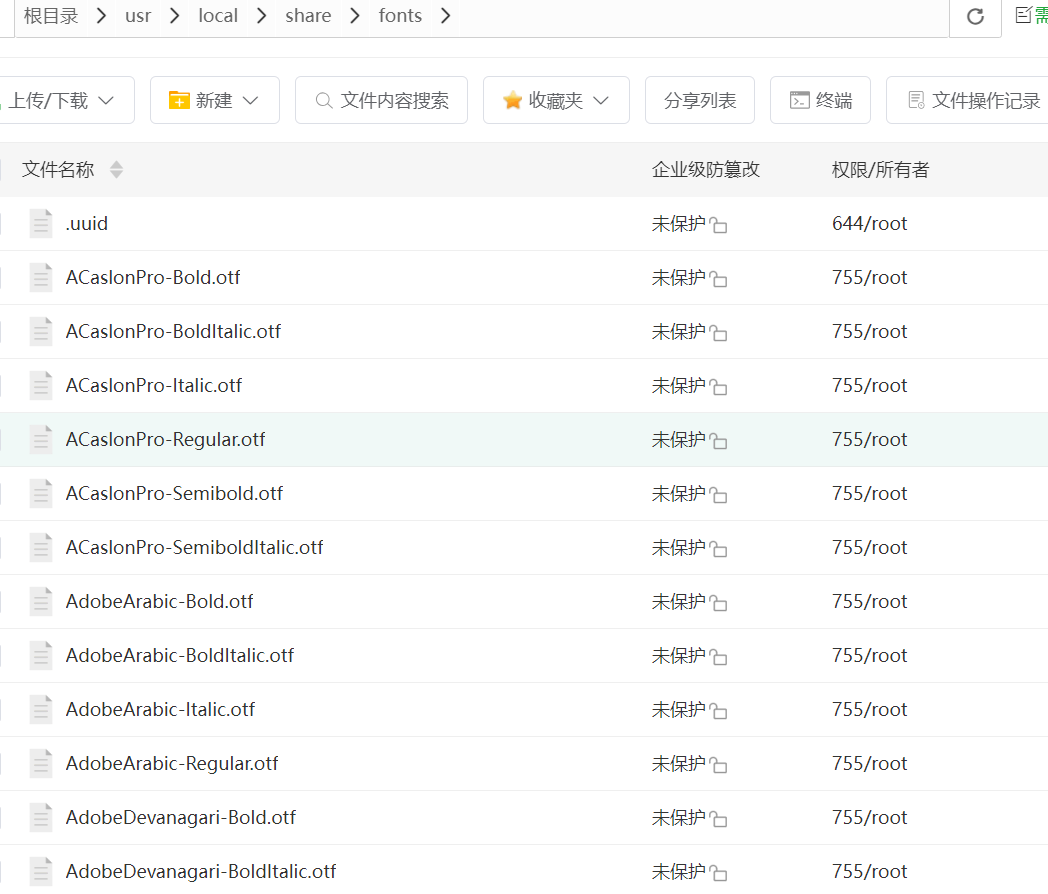Click lock icon for ACaslonPro-SemiboldItalic.otf
Viewport: 1048px width, 894px height.
(718, 549)
